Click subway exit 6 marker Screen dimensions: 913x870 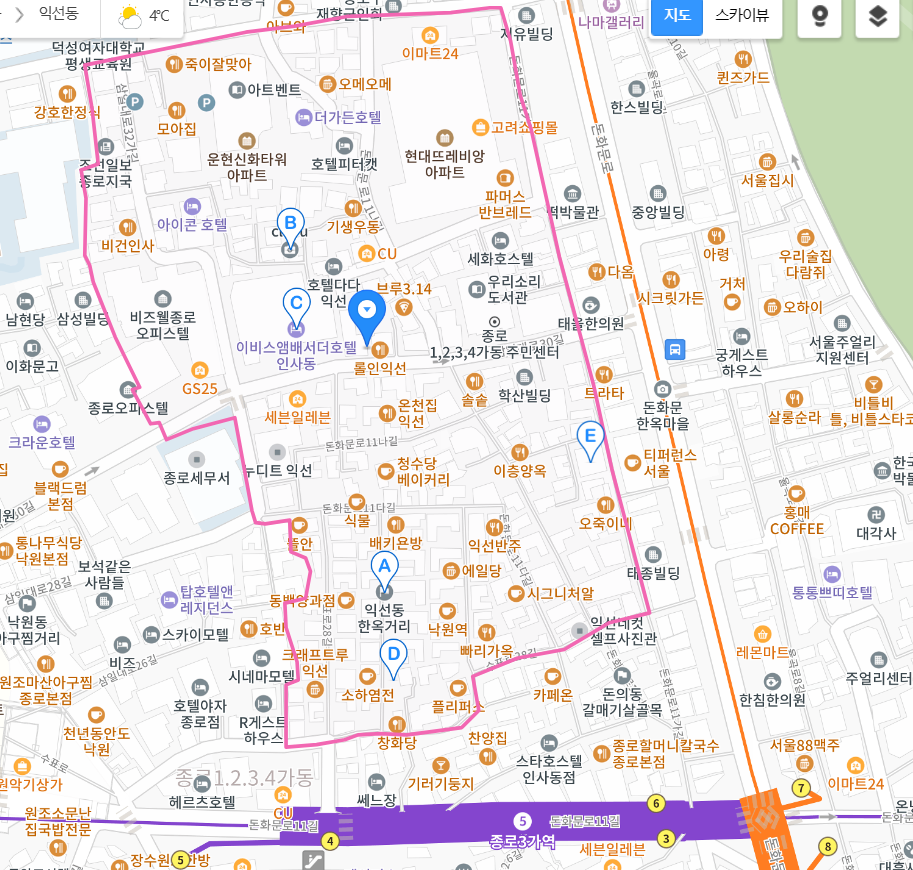[x=656, y=804]
